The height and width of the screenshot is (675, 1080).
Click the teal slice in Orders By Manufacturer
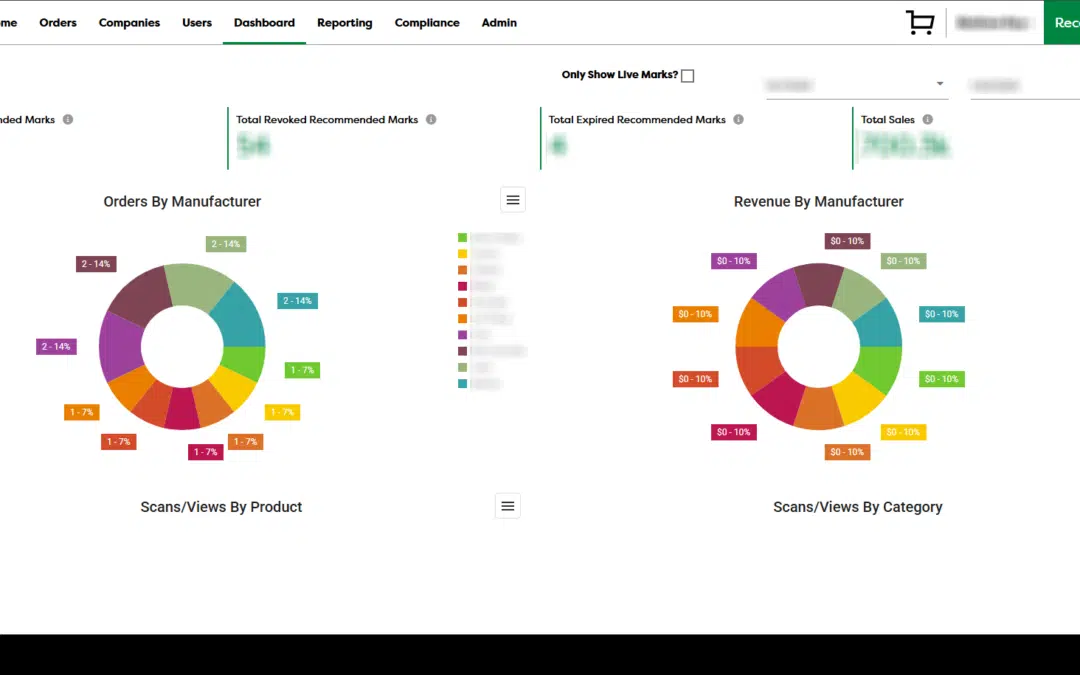pos(240,313)
